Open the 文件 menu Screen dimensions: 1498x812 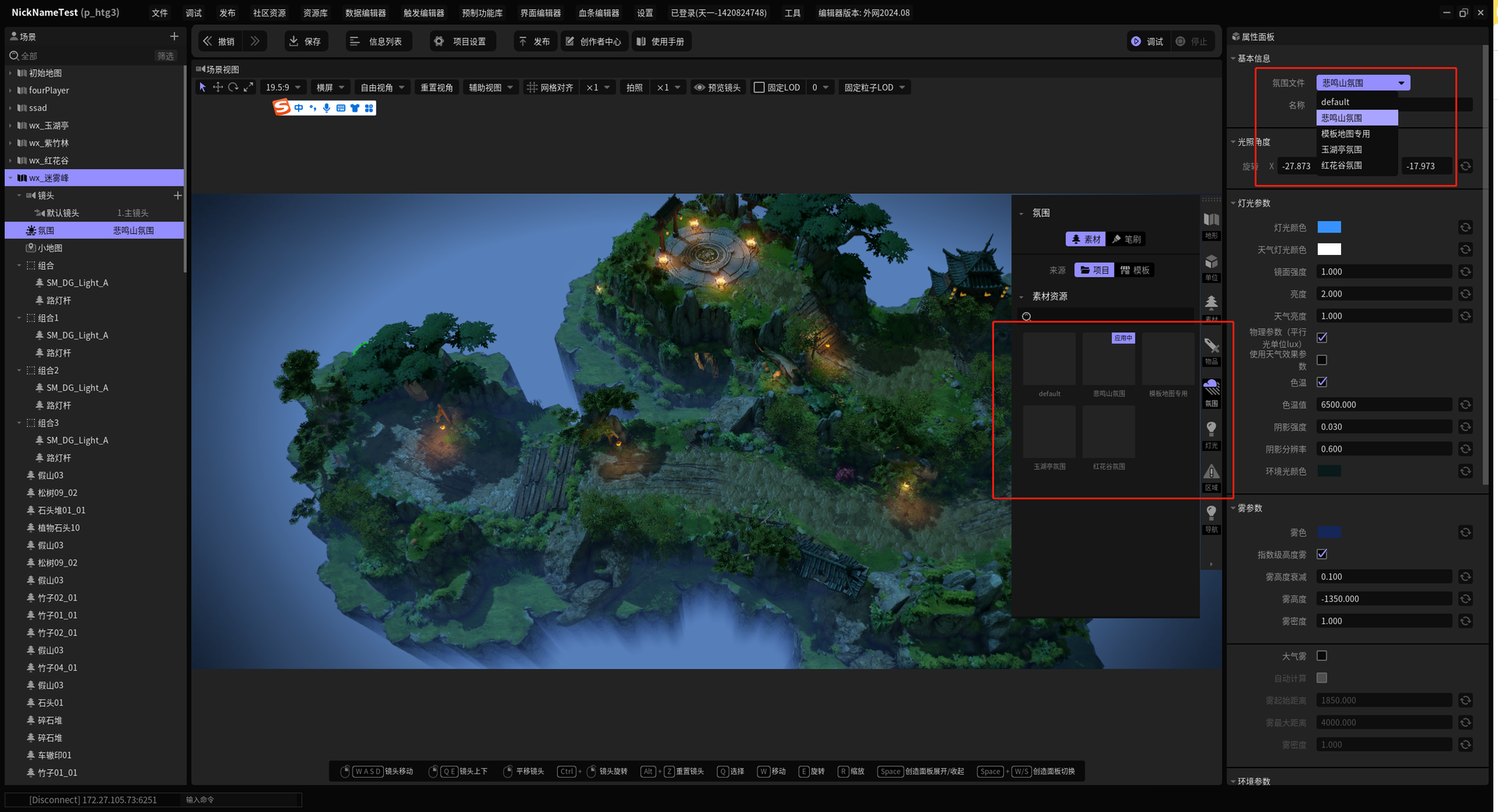[x=160, y=12]
